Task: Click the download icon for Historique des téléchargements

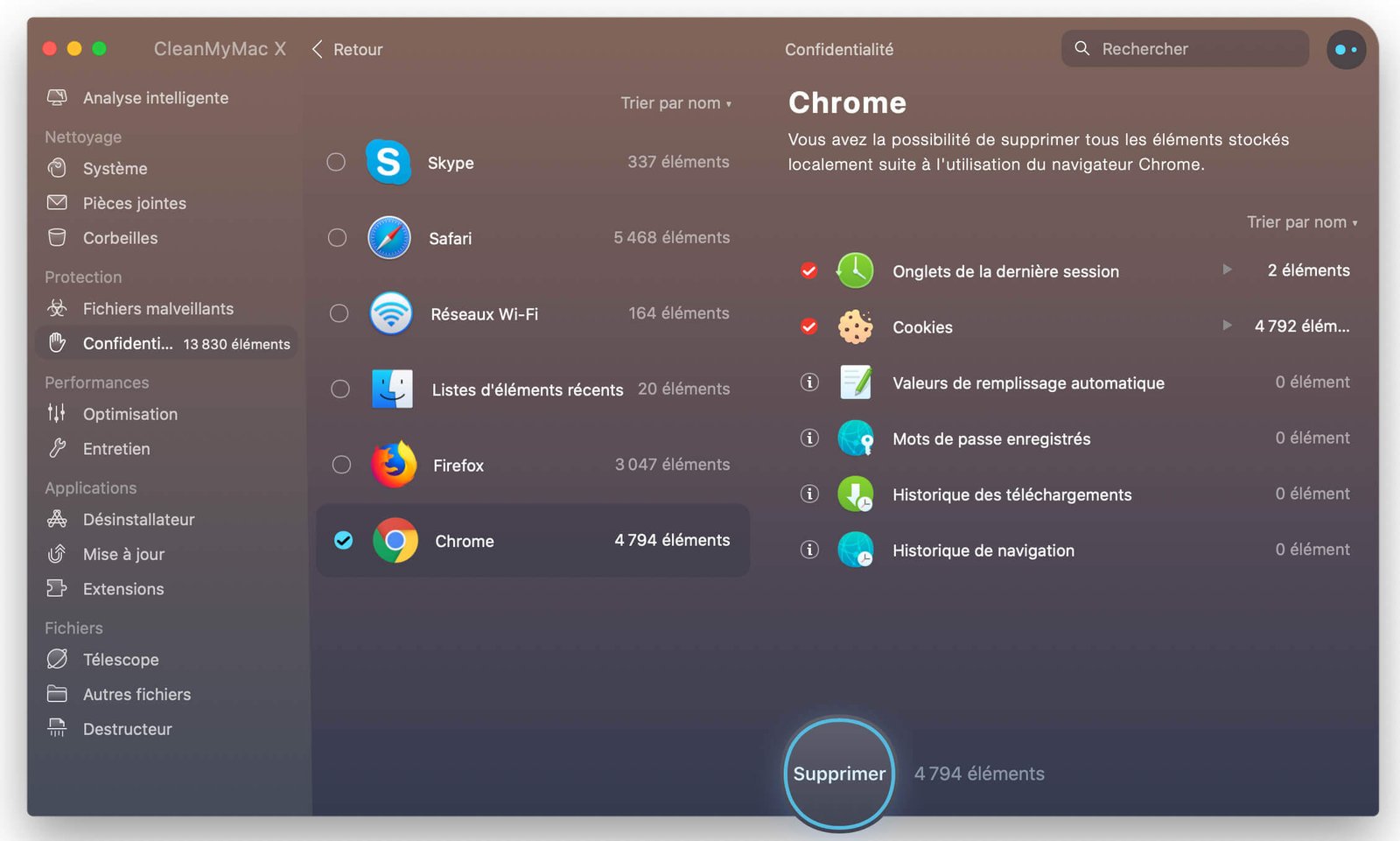Action: pos(855,494)
